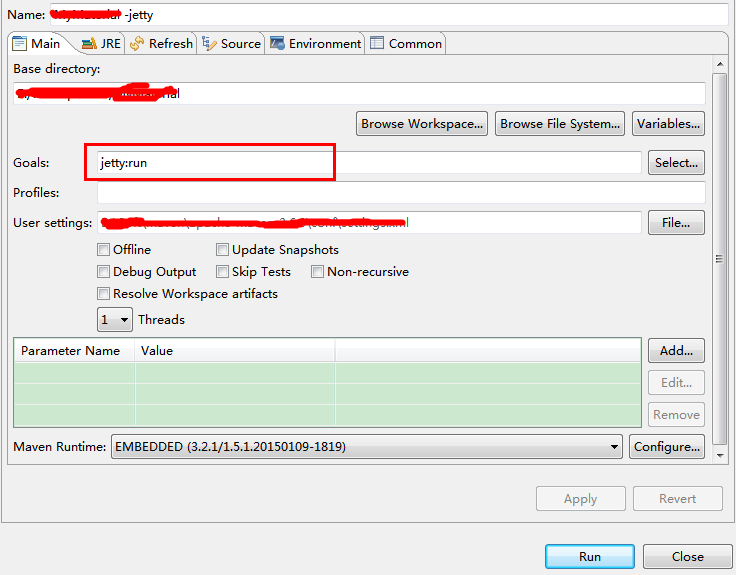Click the Main tab document icon
Image resolution: width=736 pixels, height=575 pixels.
[x=19, y=44]
